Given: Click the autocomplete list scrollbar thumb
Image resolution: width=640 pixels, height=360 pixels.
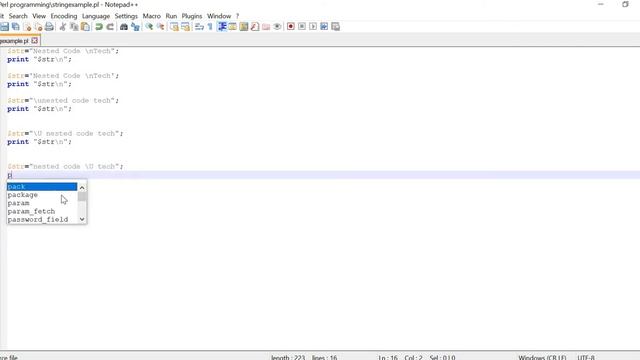Looking at the screenshot, I should (82, 196).
